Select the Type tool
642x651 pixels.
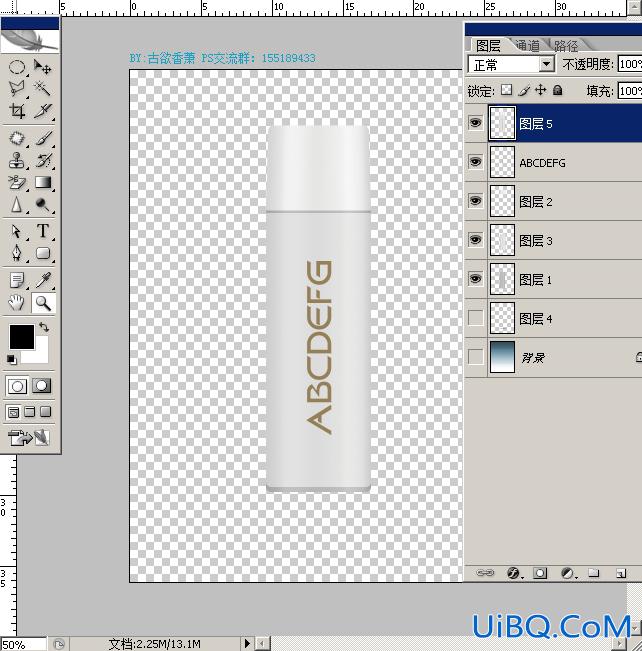pyautogui.click(x=42, y=231)
